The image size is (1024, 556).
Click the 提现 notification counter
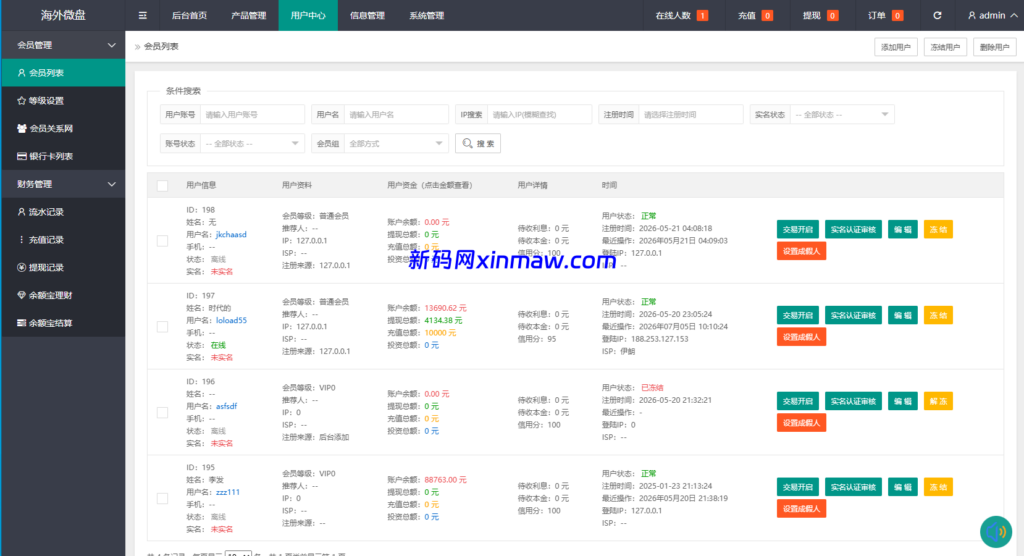click(x=833, y=16)
